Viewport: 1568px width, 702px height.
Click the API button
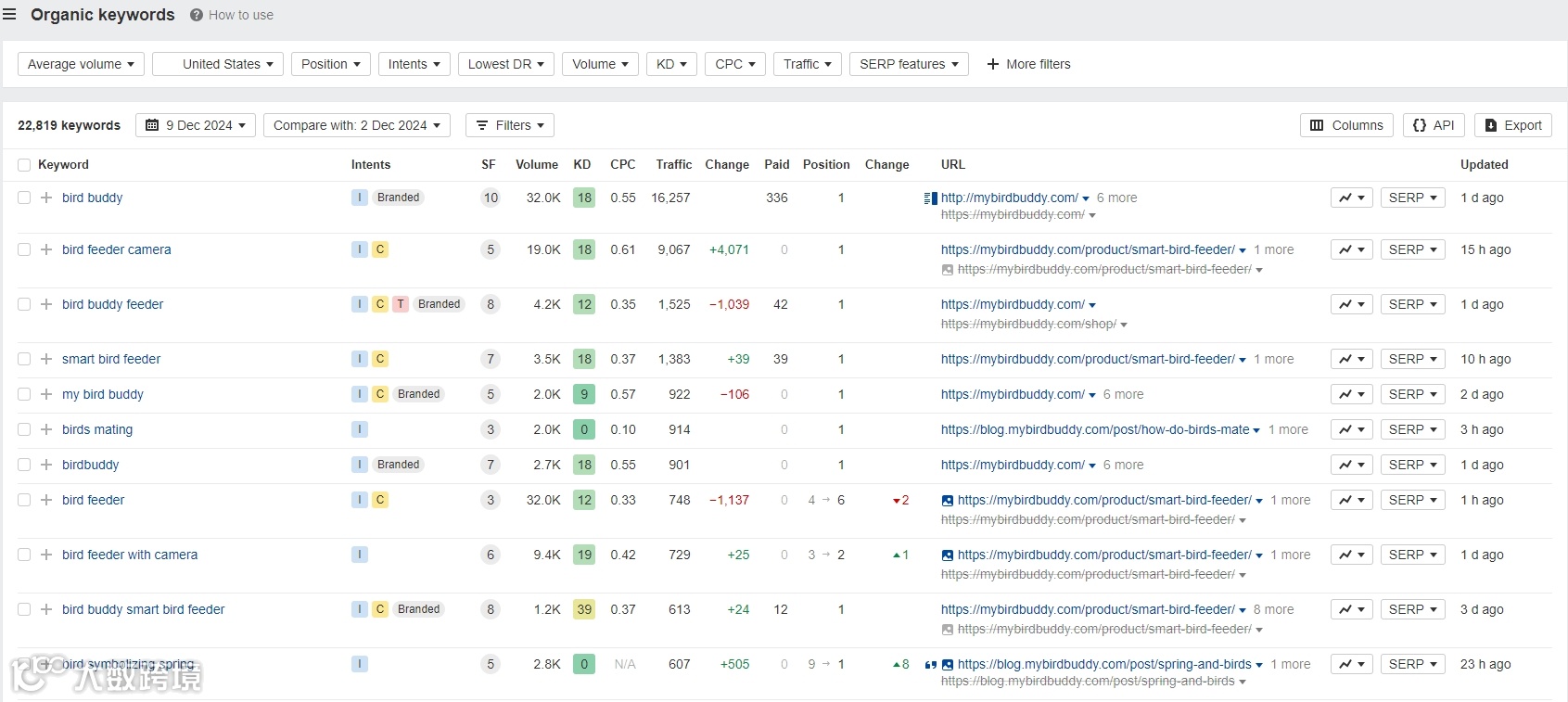(x=1434, y=125)
